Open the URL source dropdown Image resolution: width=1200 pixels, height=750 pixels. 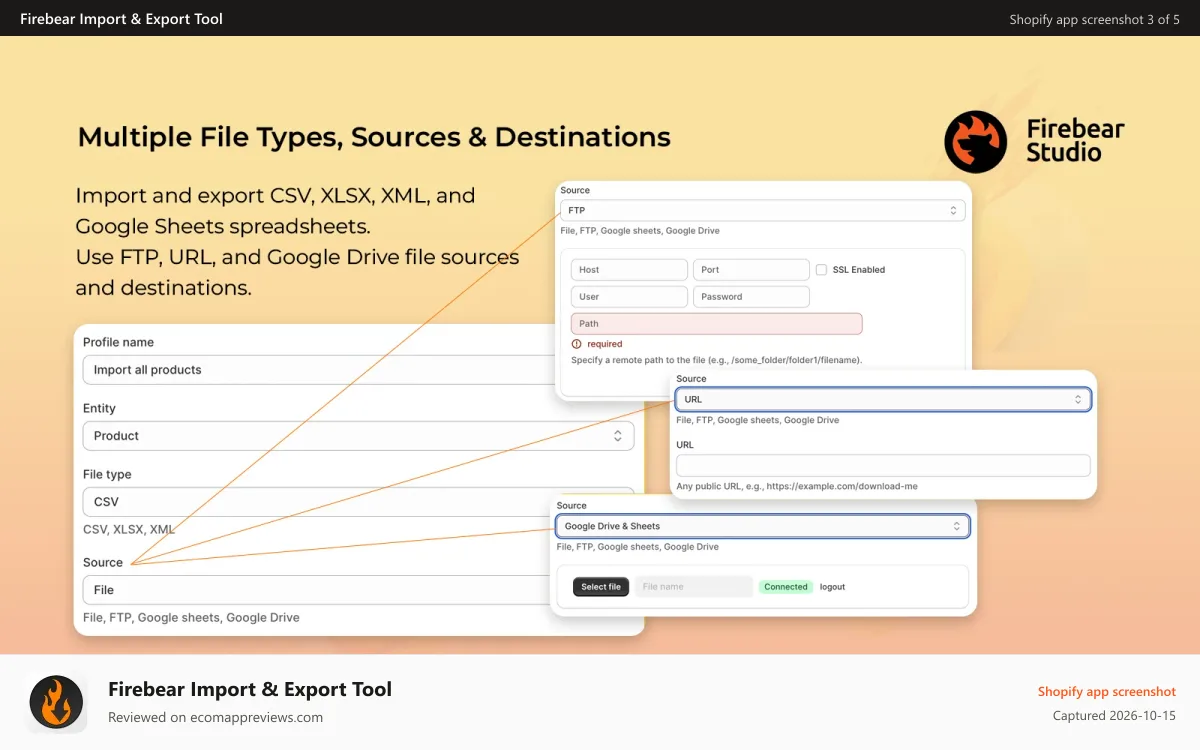click(883, 399)
